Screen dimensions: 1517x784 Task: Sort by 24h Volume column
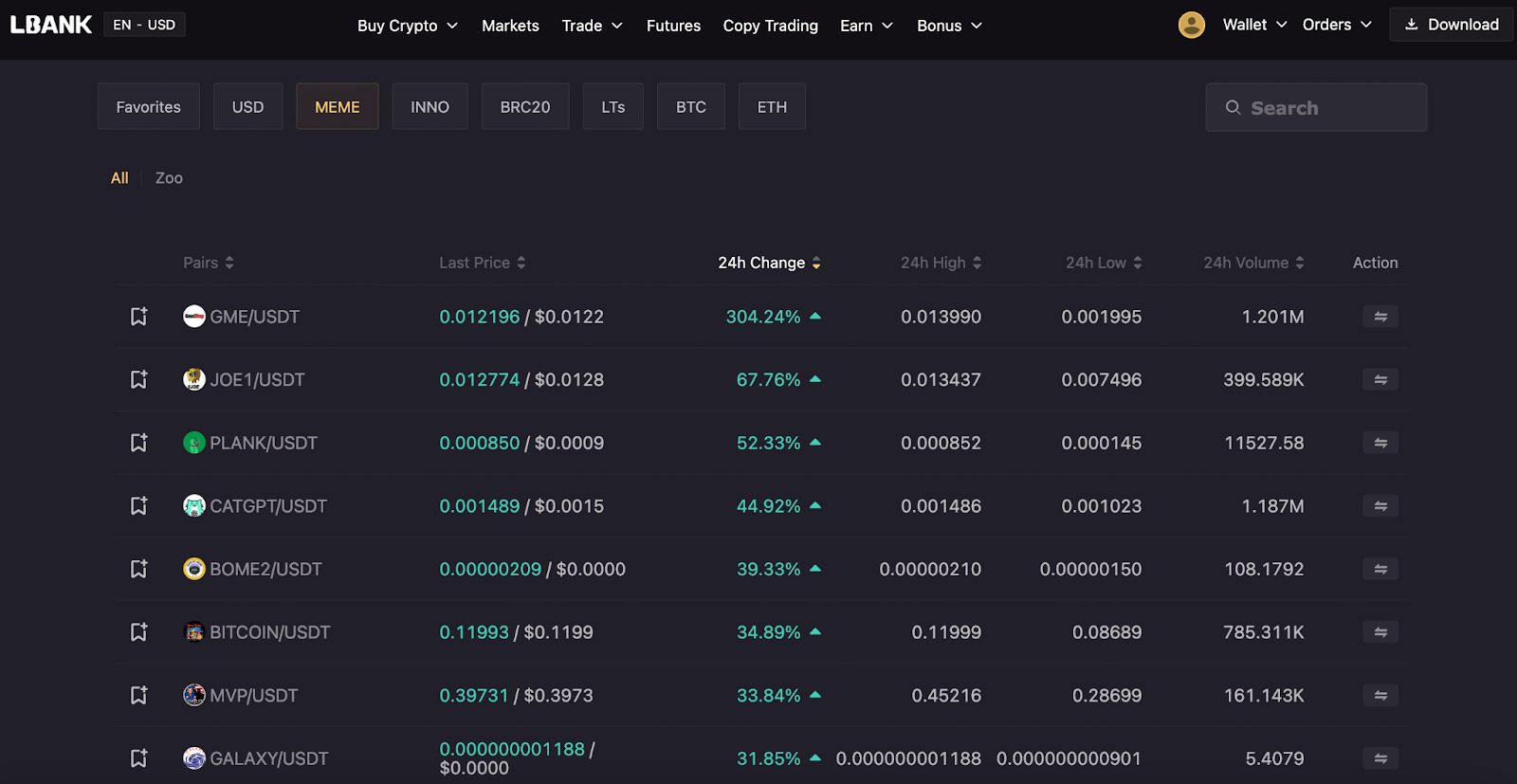click(x=1254, y=263)
